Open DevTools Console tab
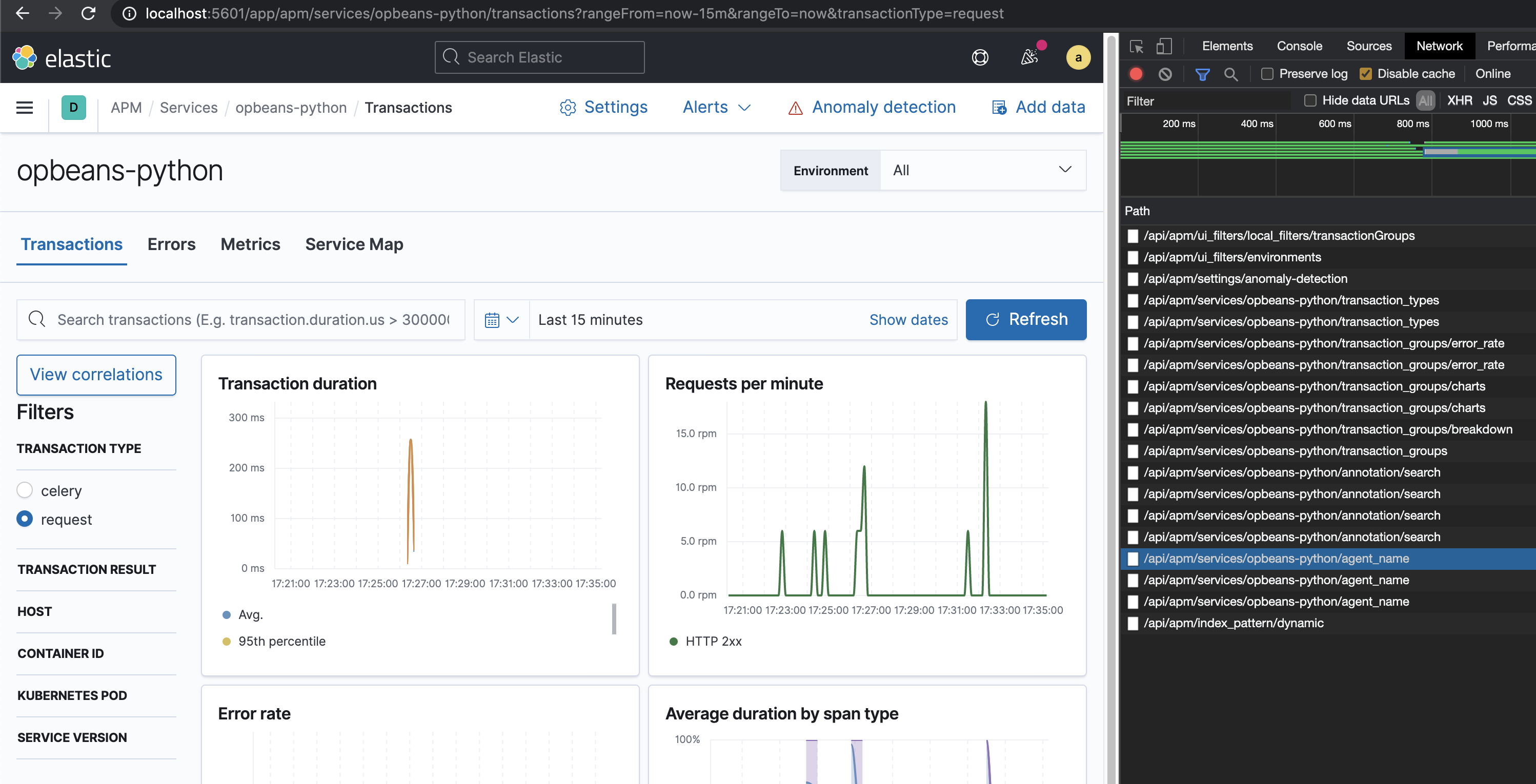 1299,46
